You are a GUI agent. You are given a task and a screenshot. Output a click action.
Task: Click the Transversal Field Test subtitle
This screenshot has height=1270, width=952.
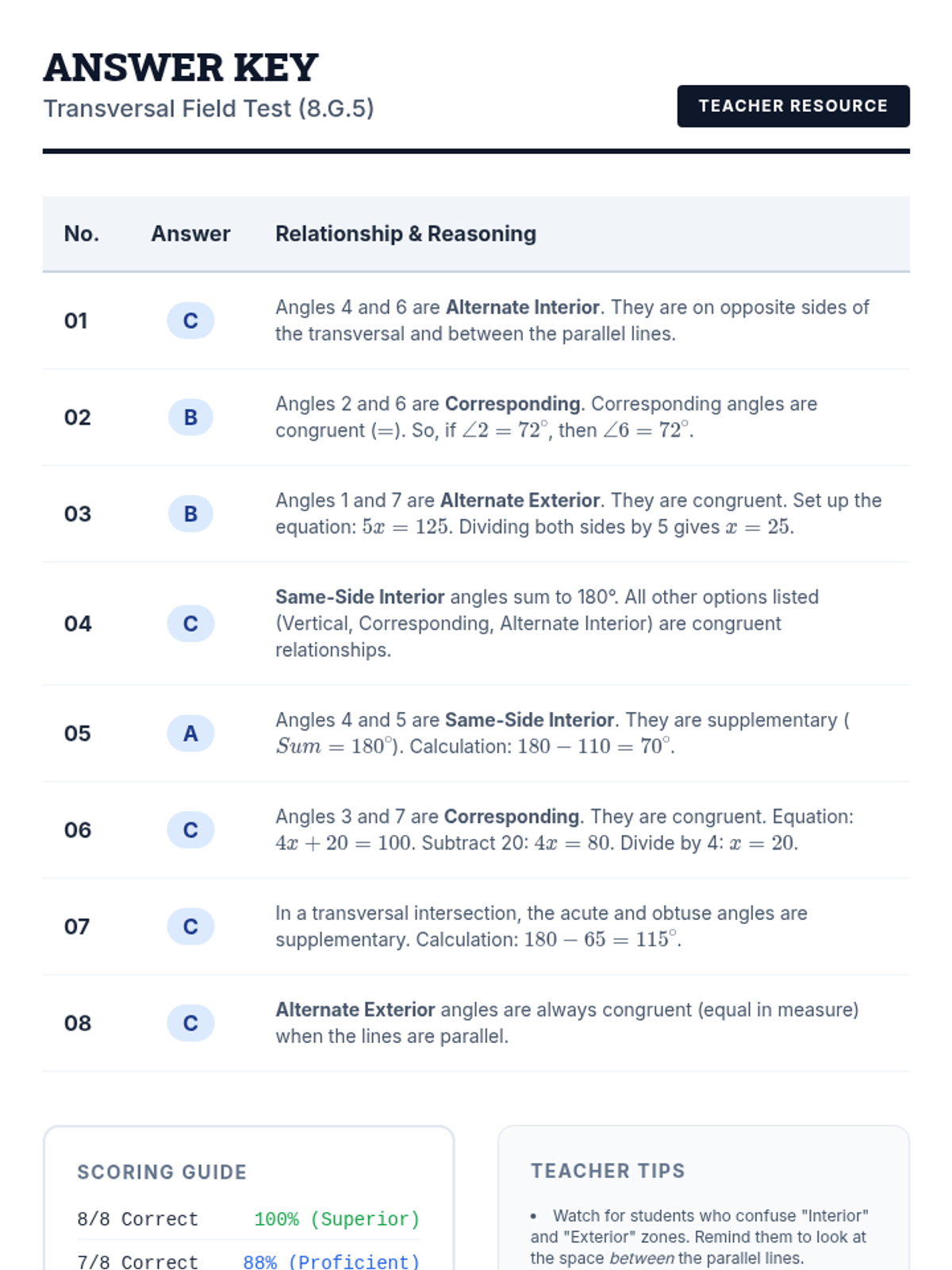pos(209,109)
